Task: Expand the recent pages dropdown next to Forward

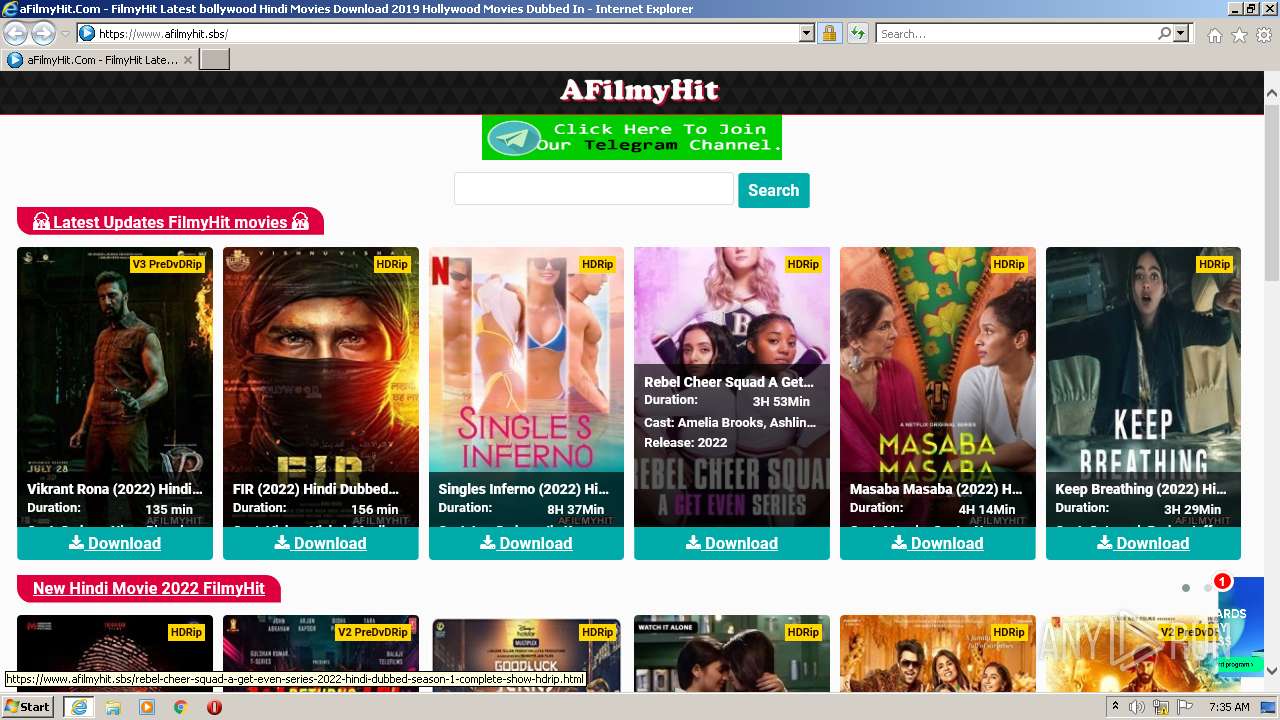Action: point(65,34)
